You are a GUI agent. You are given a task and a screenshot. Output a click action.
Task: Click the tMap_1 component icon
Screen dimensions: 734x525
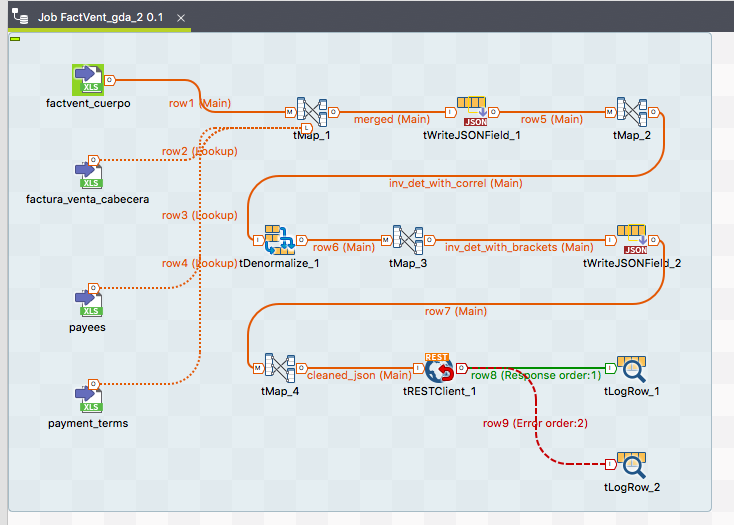point(312,112)
